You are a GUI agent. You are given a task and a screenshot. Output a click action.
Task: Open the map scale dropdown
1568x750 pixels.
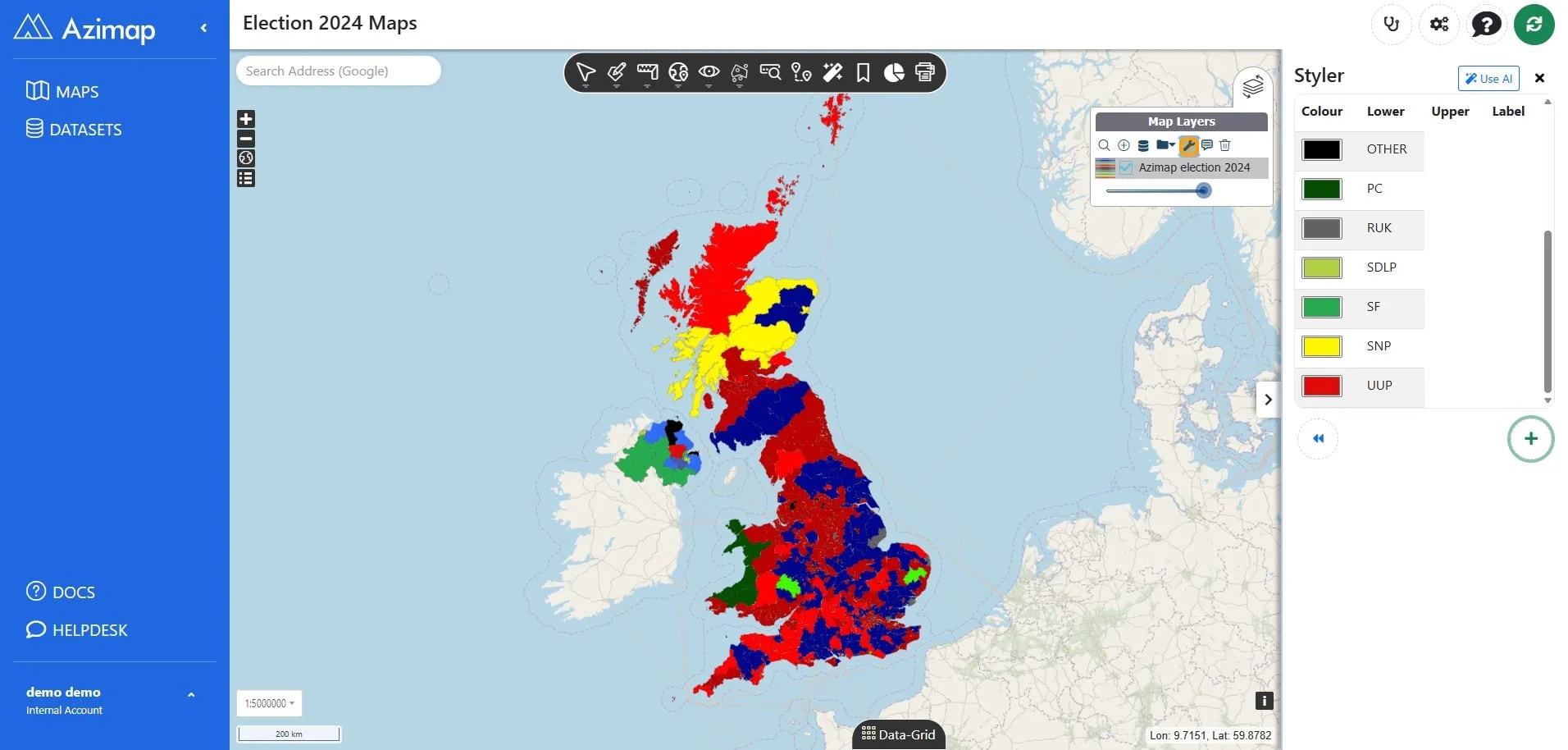(269, 703)
